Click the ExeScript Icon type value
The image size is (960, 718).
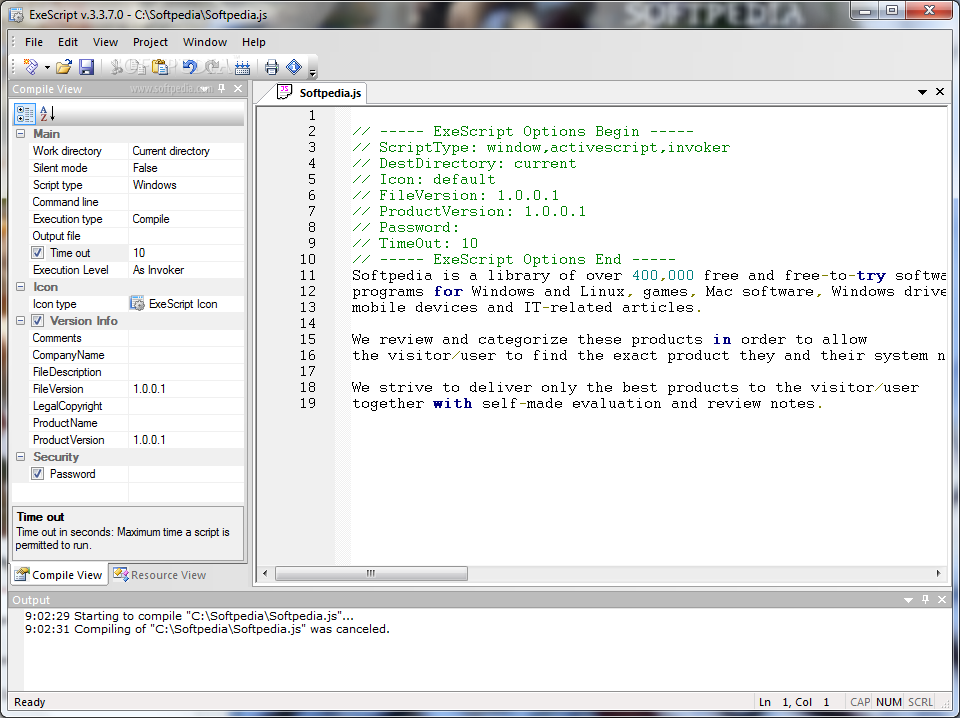tap(186, 304)
